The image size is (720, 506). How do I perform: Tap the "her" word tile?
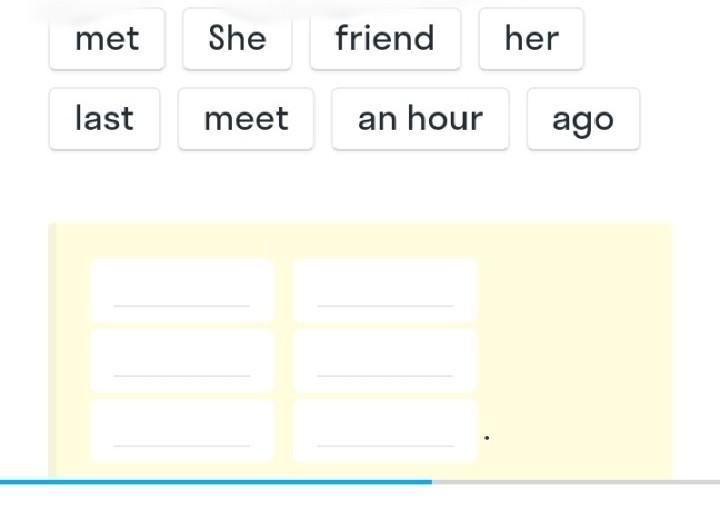click(531, 39)
